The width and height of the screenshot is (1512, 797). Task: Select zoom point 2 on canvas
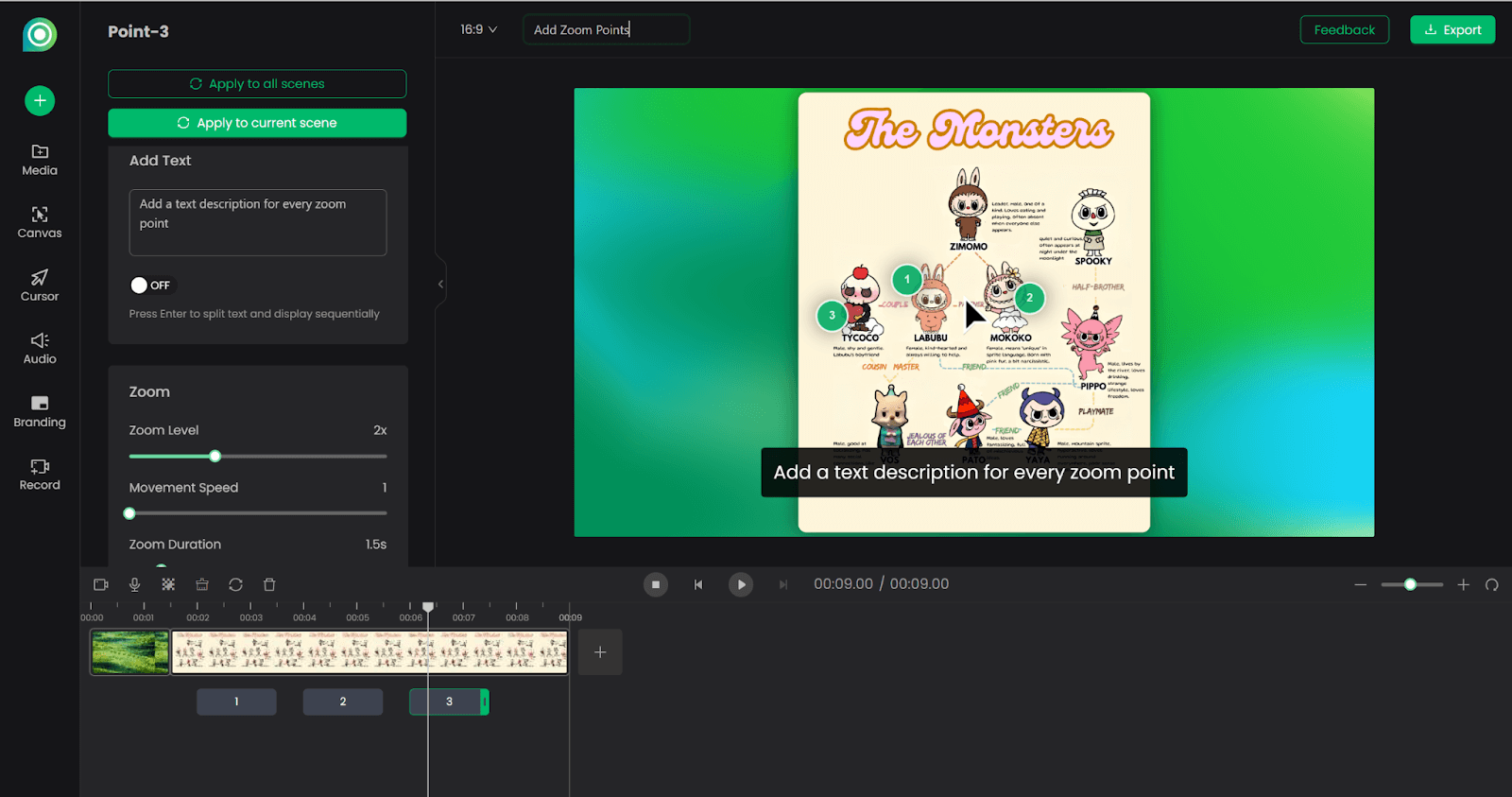point(1029,297)
